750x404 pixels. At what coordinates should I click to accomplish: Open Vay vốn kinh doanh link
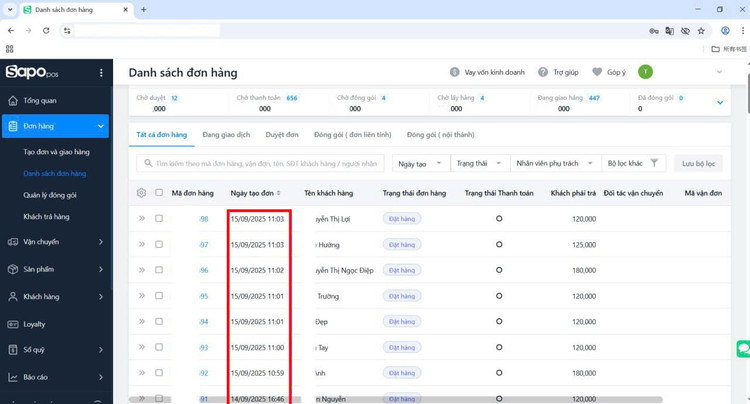click(487, 72)
